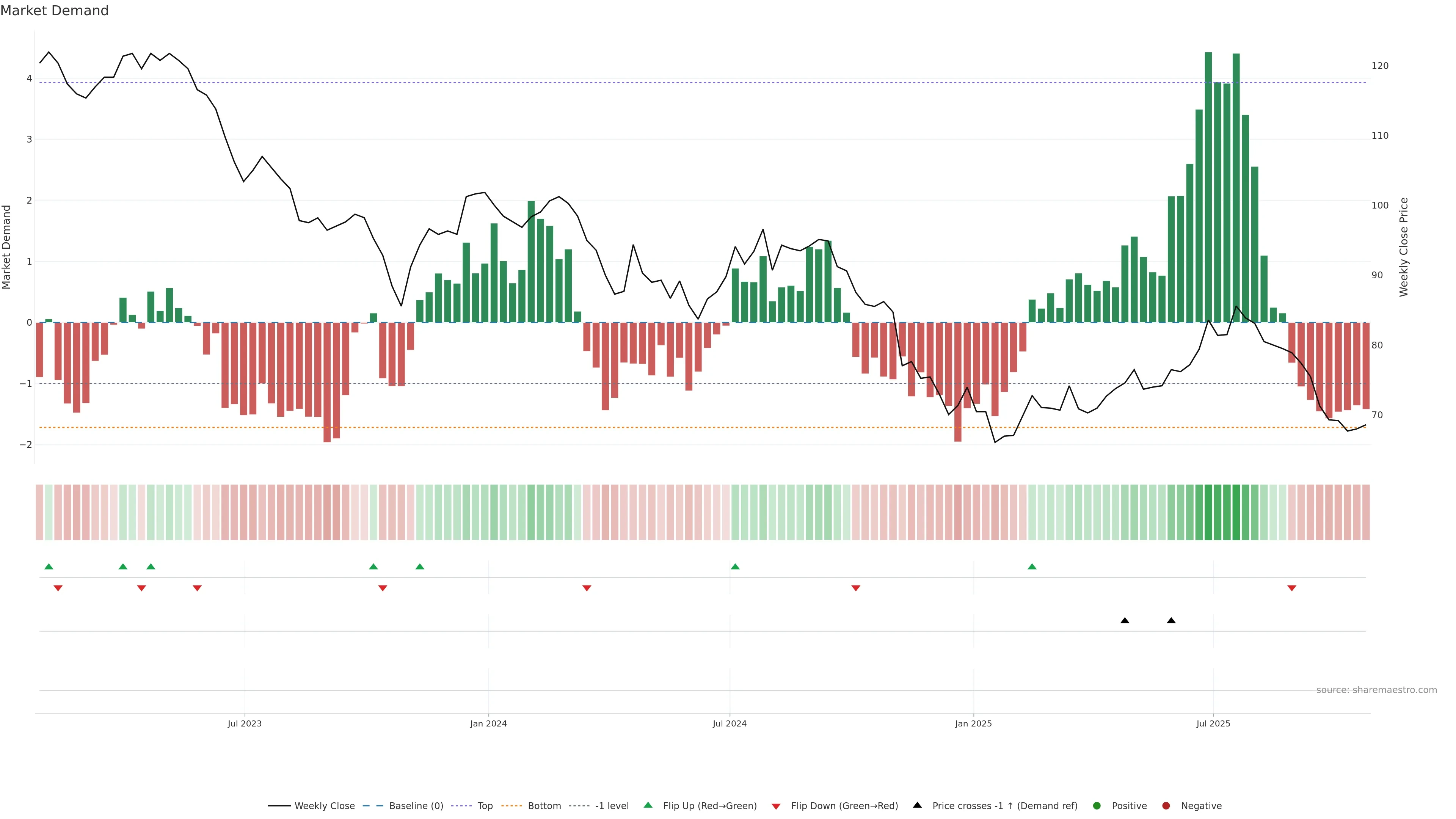Click the Jan 2025 axis label
This screenshot has height=819, width=1456.
tap(973, 723)
